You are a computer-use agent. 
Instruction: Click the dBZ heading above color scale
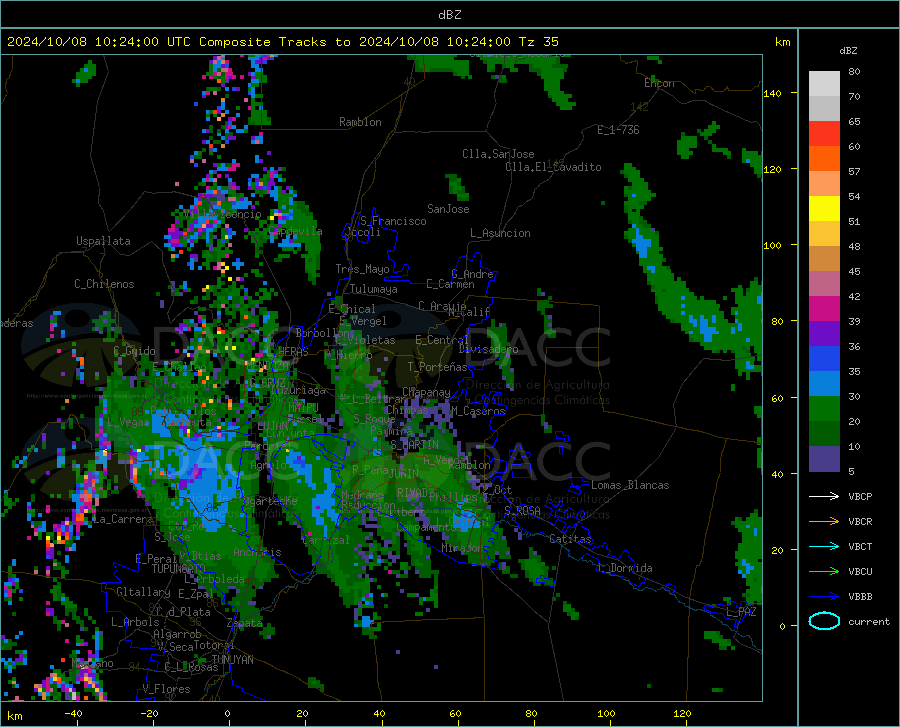click(x=848, y=50)
